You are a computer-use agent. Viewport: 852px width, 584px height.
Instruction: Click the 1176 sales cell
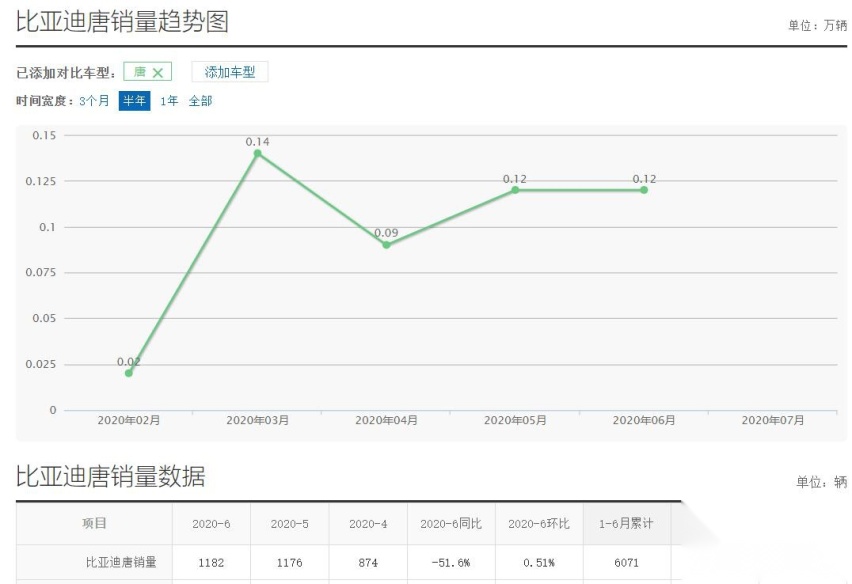pyautogui.click(x=290, y=563)
